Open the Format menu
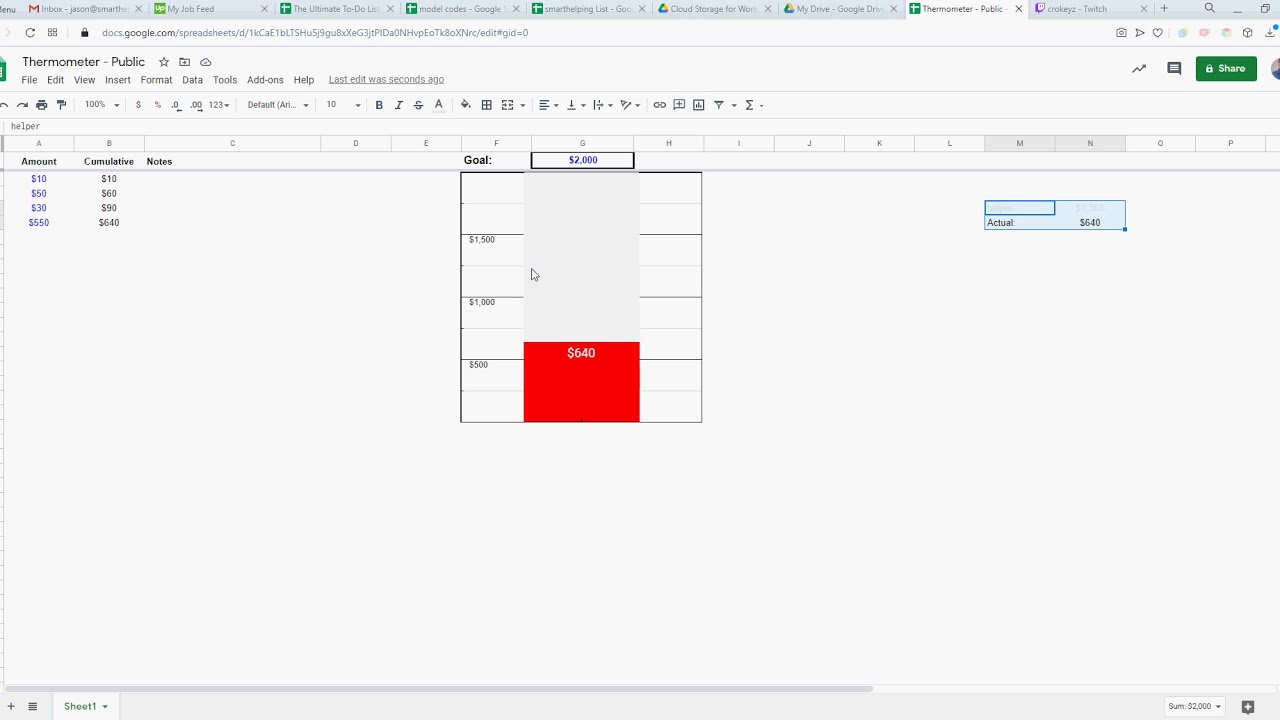Image resolution: width=1280 pixels, height=720 pixels. pyautogui.click(x=156, y=80)
